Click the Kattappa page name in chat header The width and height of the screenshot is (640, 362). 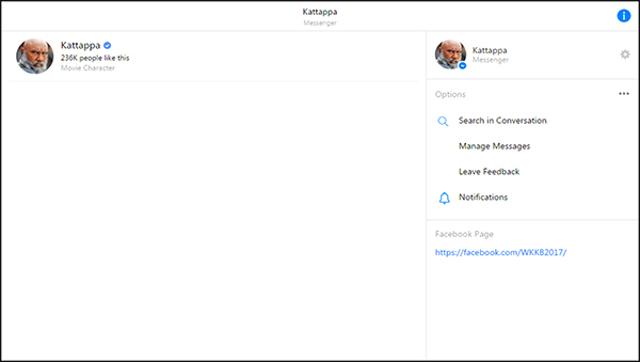[x=80, y=45]
